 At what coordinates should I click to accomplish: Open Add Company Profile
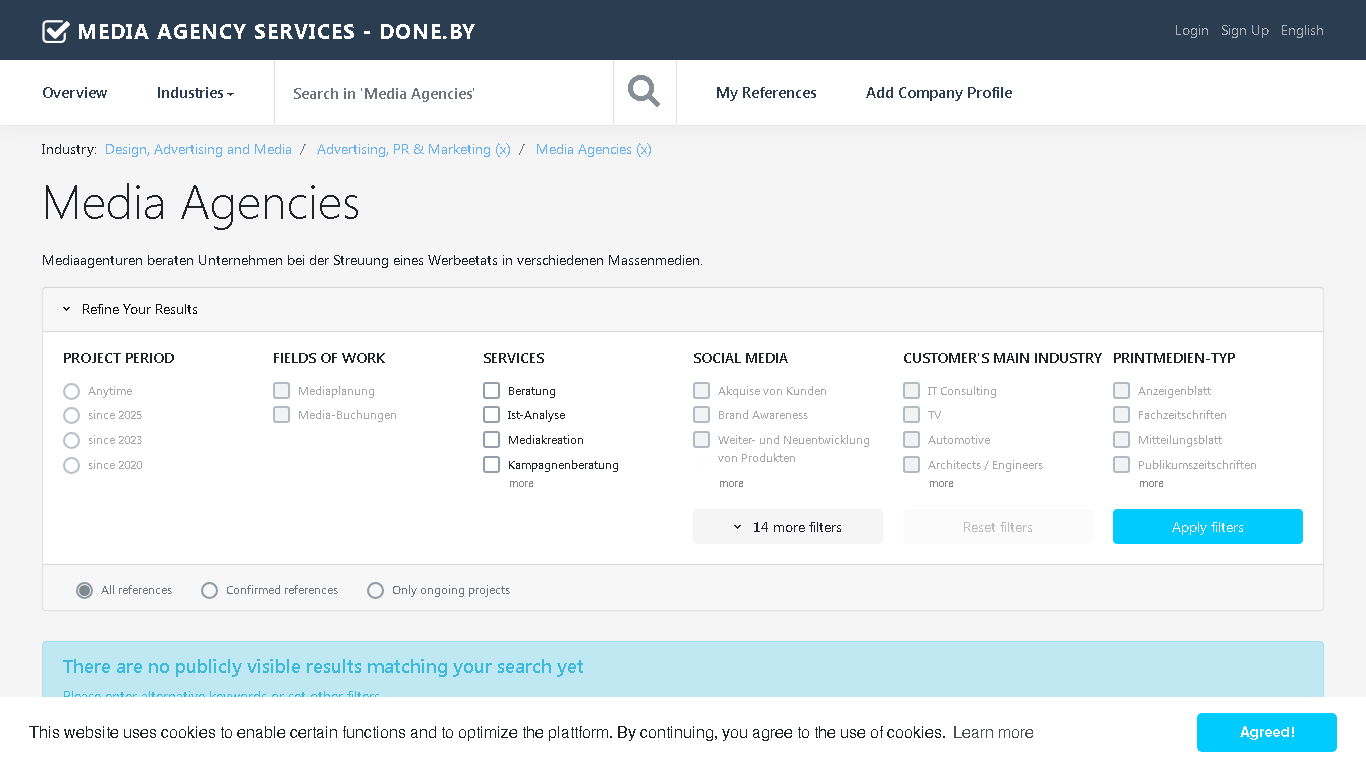click(939, 92)
